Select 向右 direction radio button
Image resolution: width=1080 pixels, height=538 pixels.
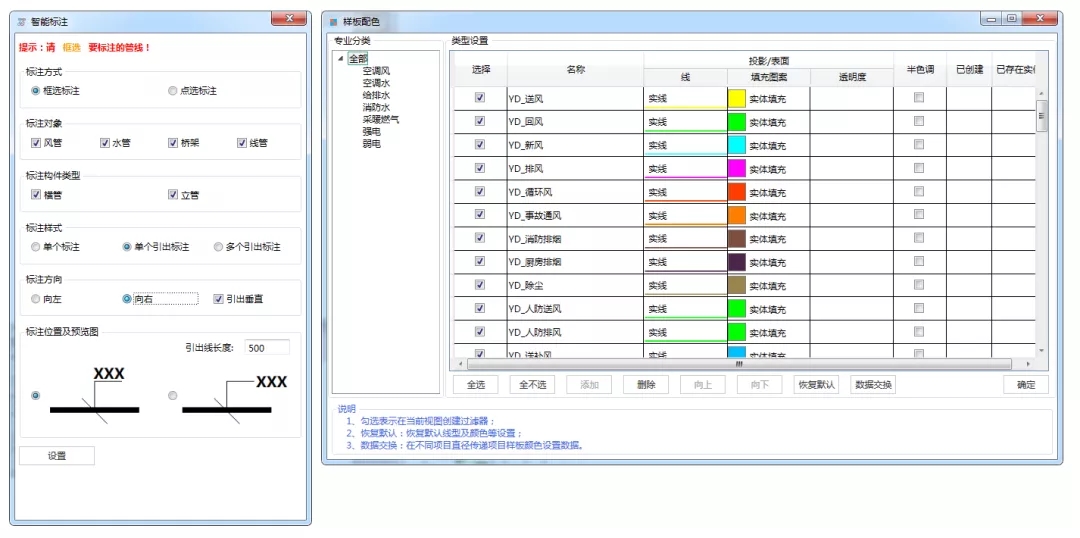127,299
